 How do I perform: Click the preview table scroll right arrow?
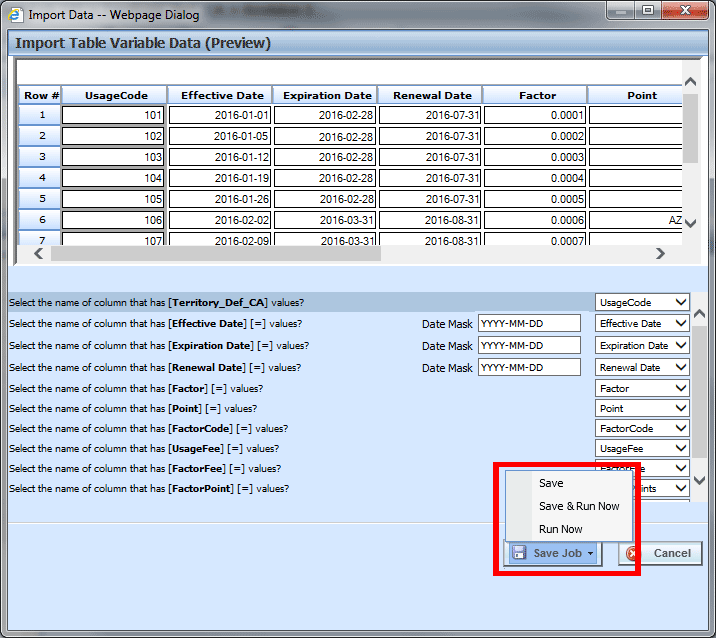(660, 253)
